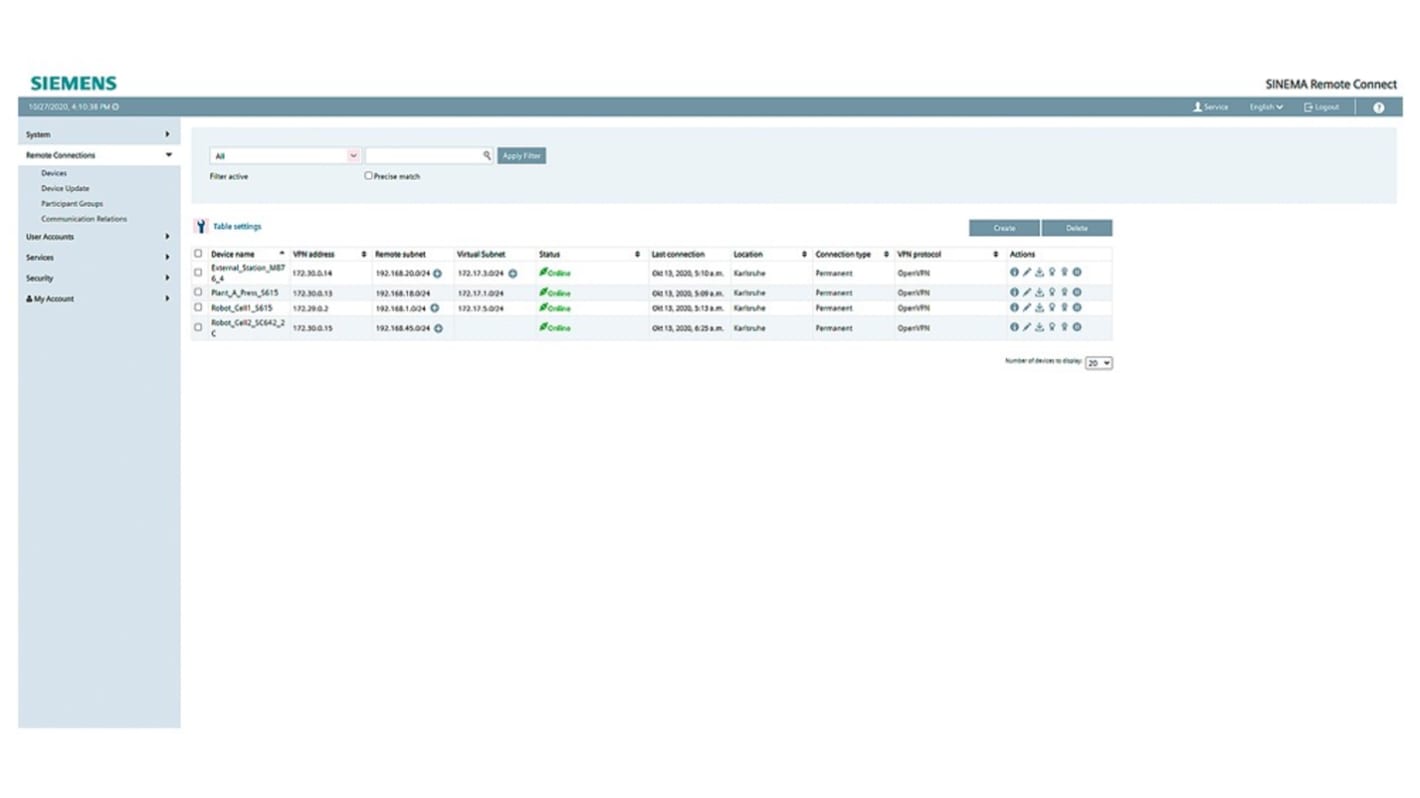Open the Devices submenu item
The width and height of the screenshot is (1420, 798).
tap(54, 173)
